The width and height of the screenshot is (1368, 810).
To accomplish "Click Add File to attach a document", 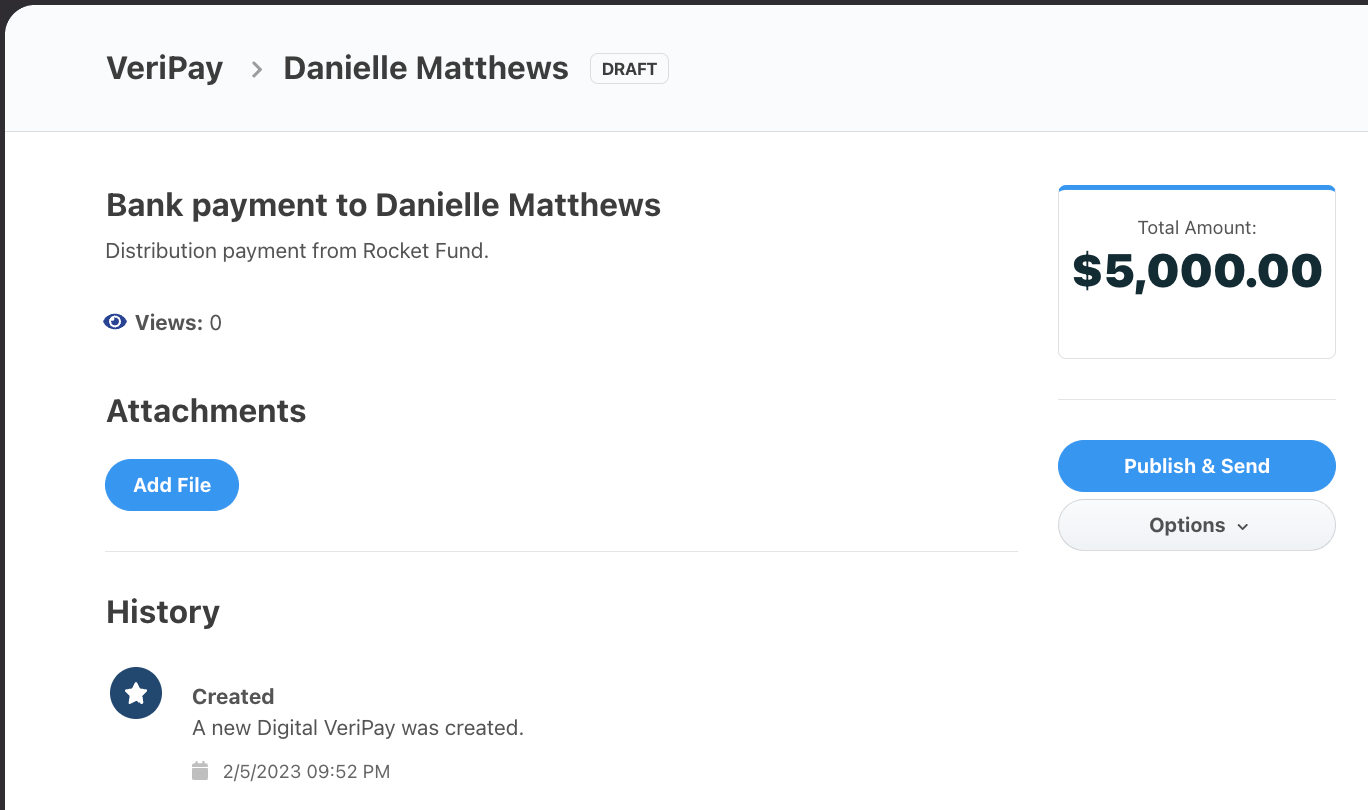I will pyautogui.click(x=171, y=484).
